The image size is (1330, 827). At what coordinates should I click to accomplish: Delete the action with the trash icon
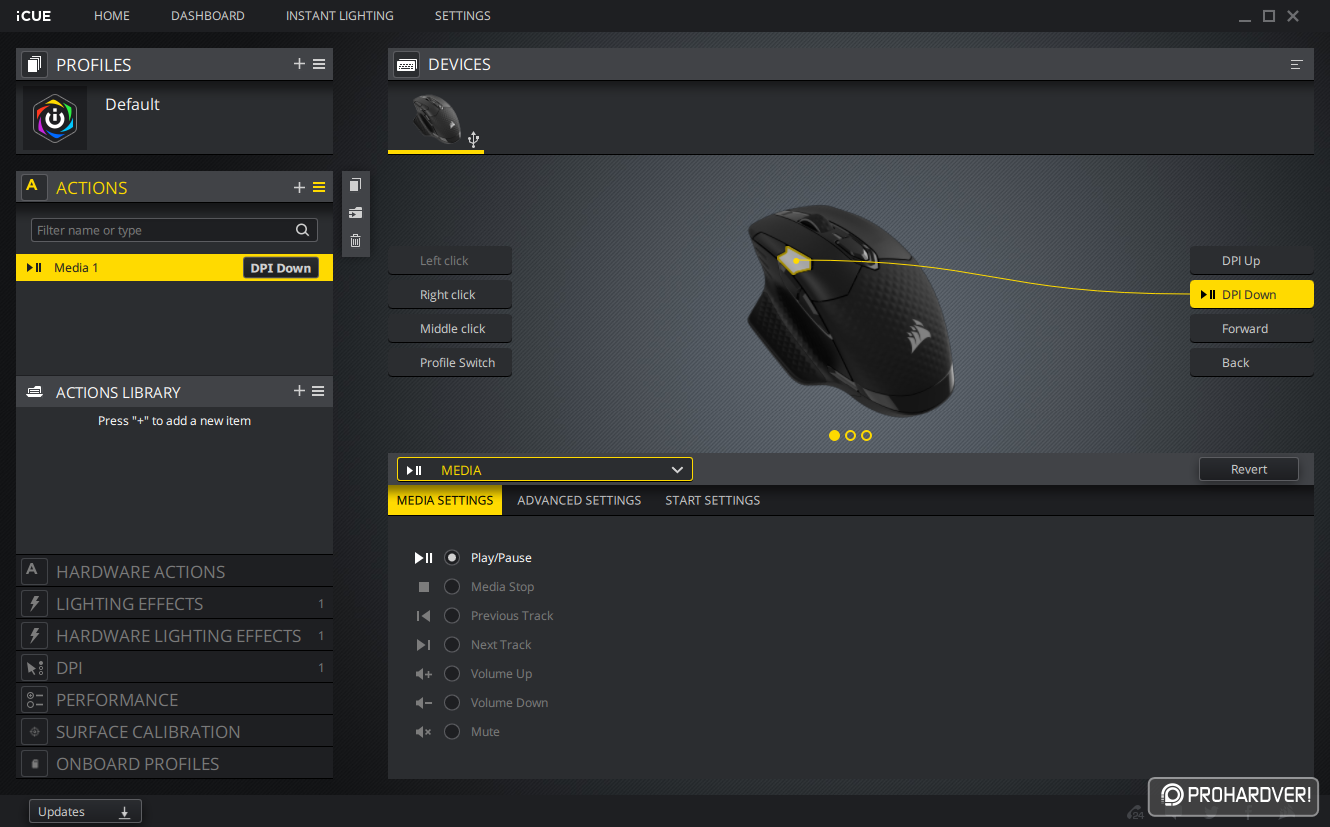(355, 240)
